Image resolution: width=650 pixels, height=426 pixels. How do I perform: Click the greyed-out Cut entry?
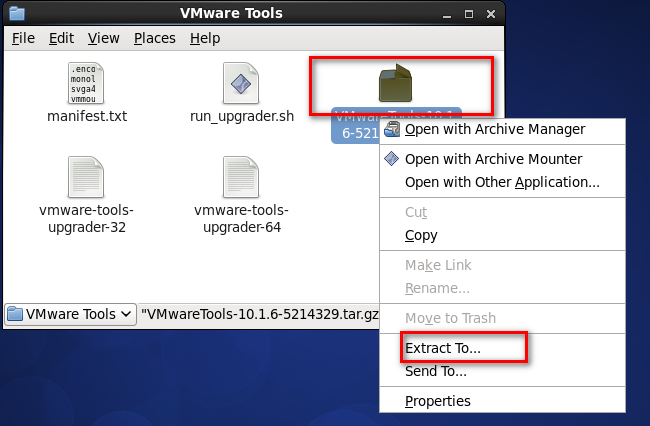[x=502, y=212]
